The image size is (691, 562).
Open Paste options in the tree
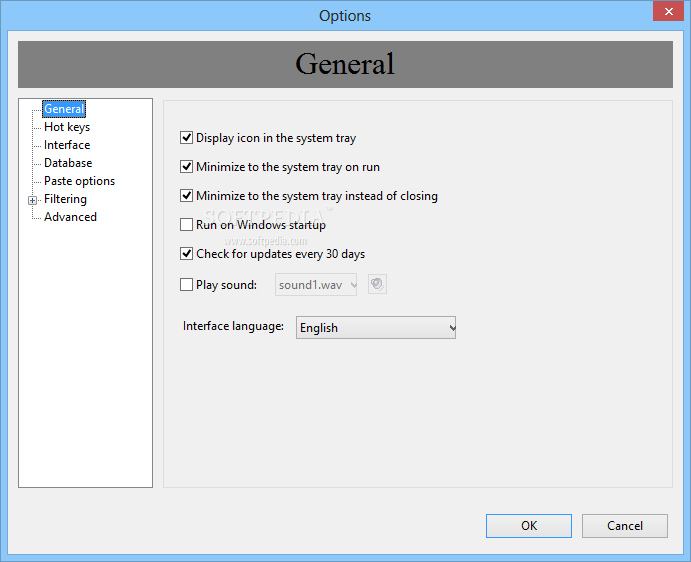pyautogui.click(x=79, y=181)
